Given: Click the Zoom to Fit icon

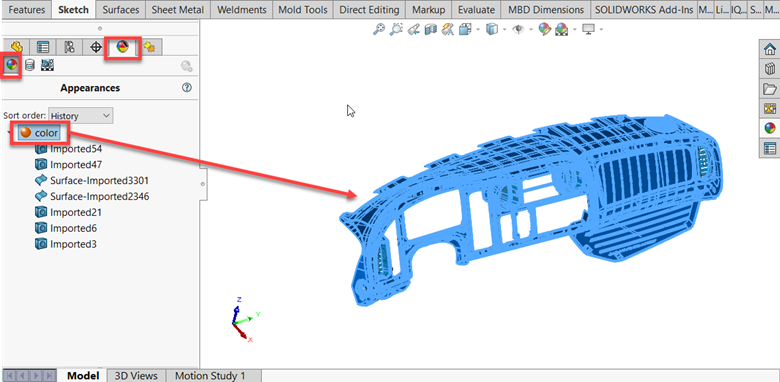Looking at the screenshot, I should pos(380,29).
